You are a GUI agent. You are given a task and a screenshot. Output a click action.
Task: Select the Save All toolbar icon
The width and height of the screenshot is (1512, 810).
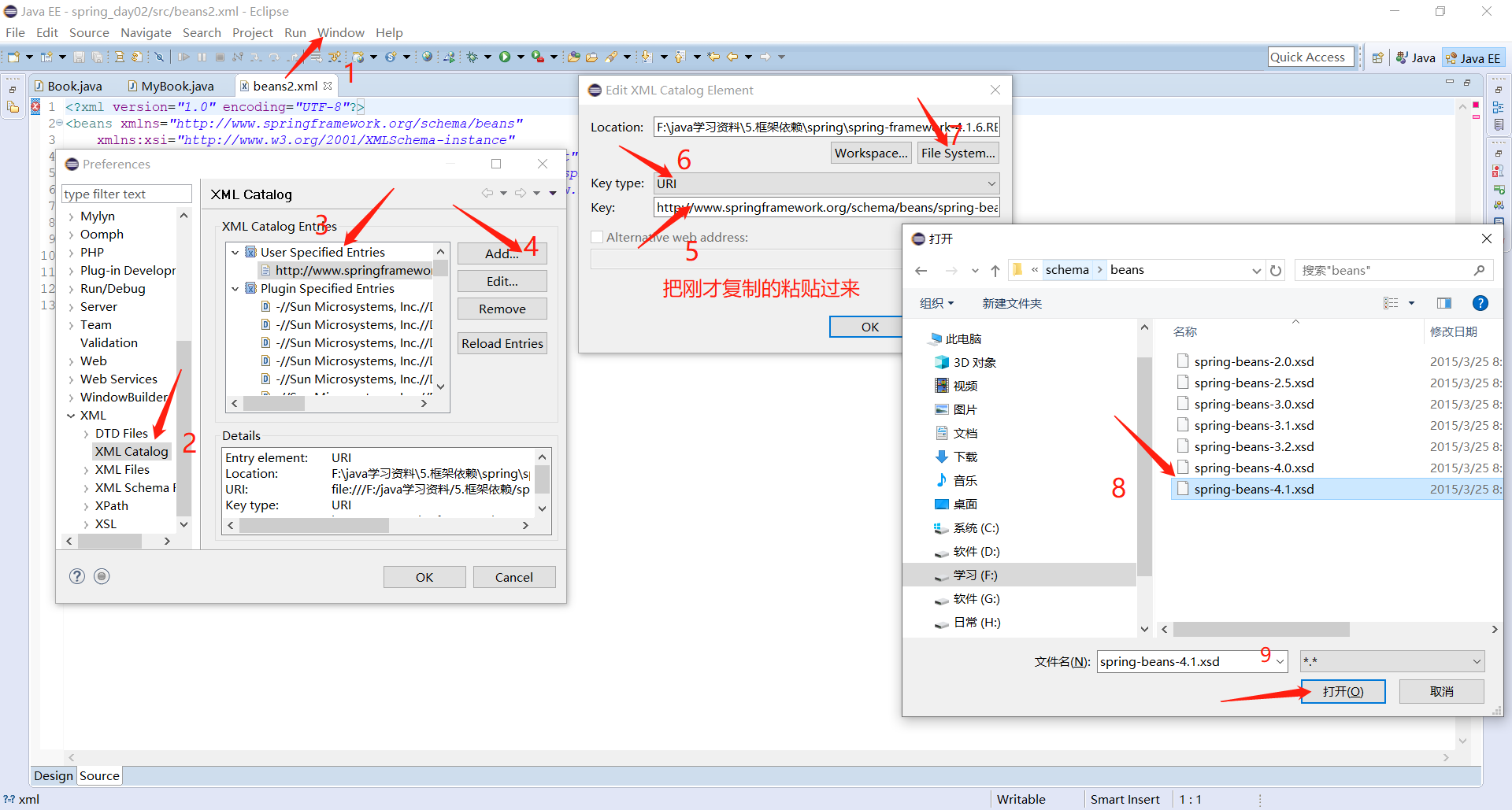click(97, 56)
